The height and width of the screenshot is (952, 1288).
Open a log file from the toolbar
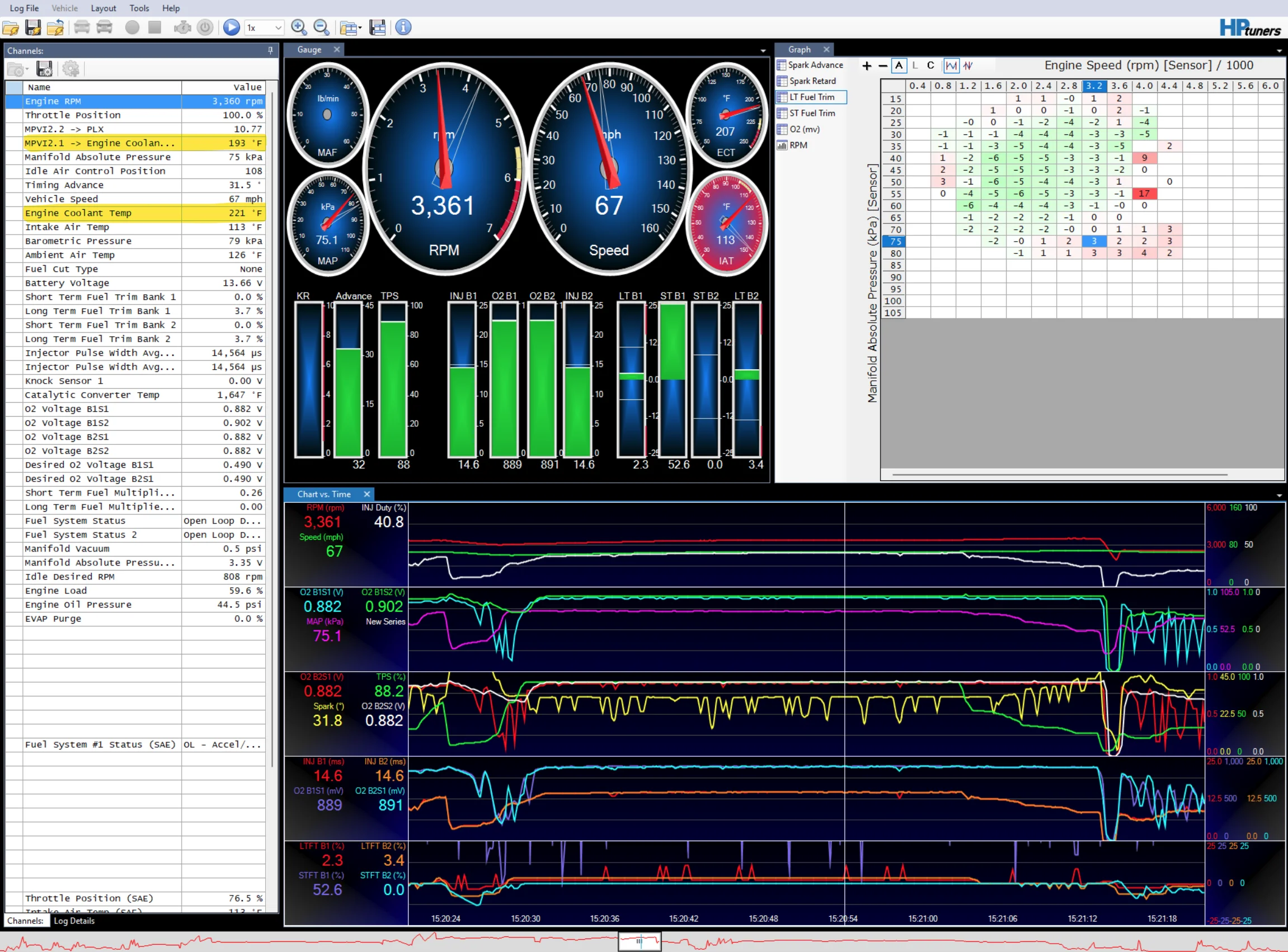[x=11, y=27]
